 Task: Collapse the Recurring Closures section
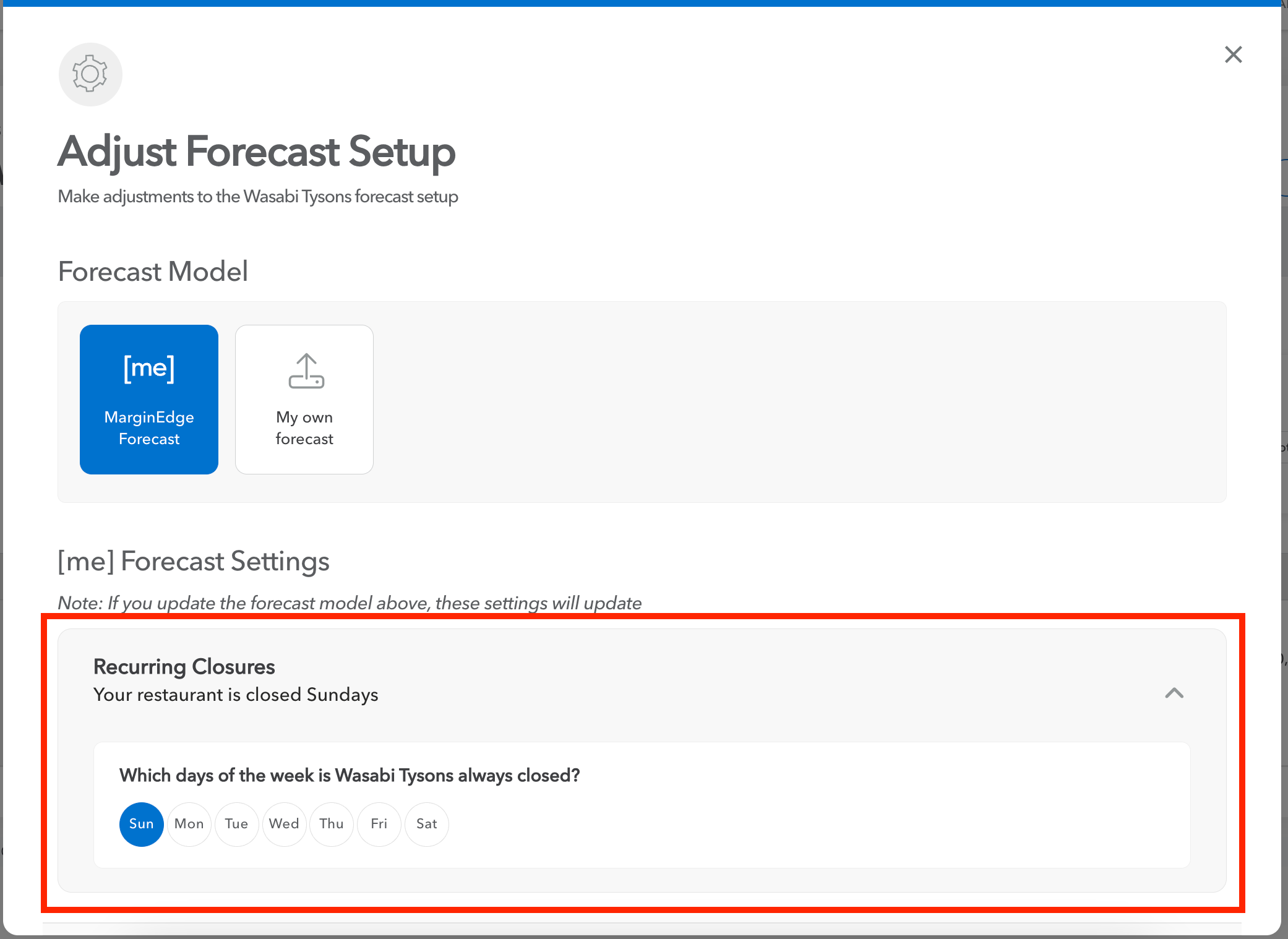tap(1174, 693)
